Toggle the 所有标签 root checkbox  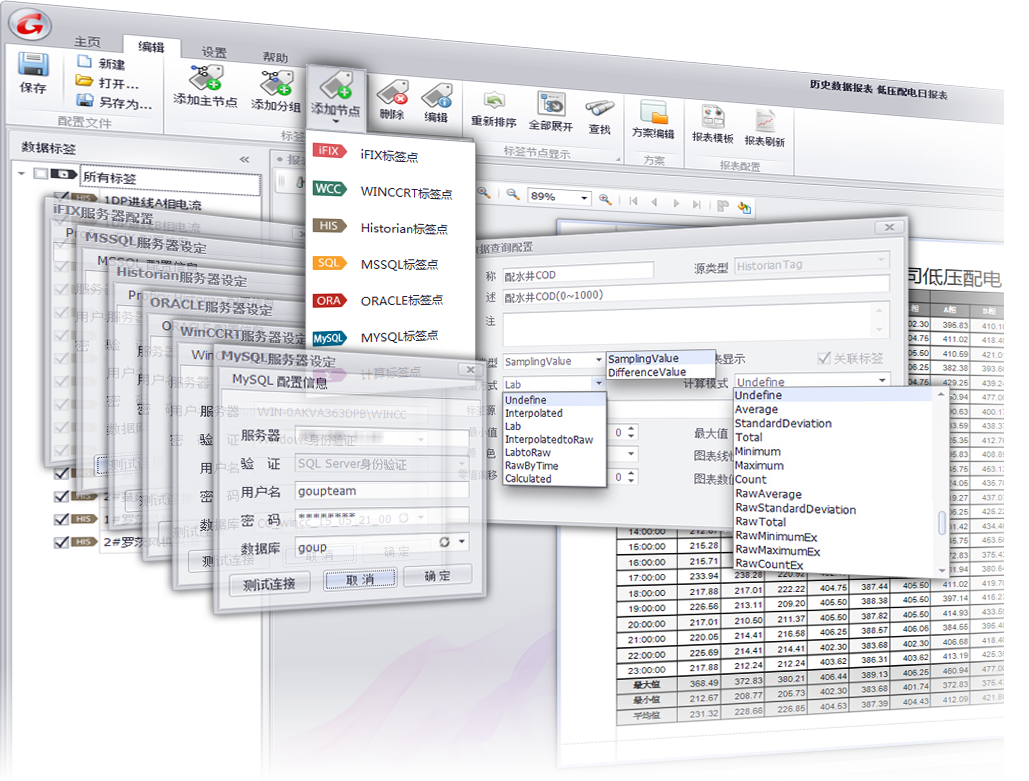(x=41, y=173)
